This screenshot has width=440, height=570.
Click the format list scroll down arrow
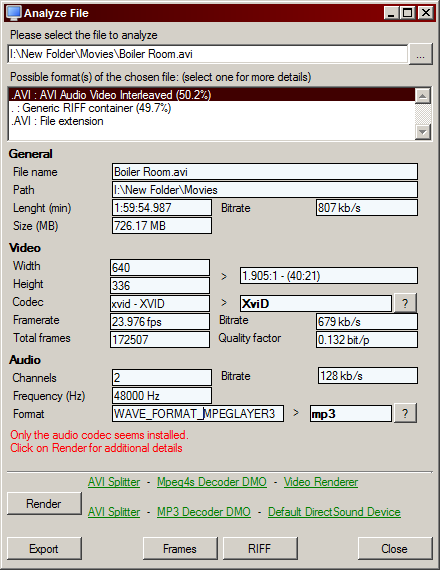coord(423,132)
